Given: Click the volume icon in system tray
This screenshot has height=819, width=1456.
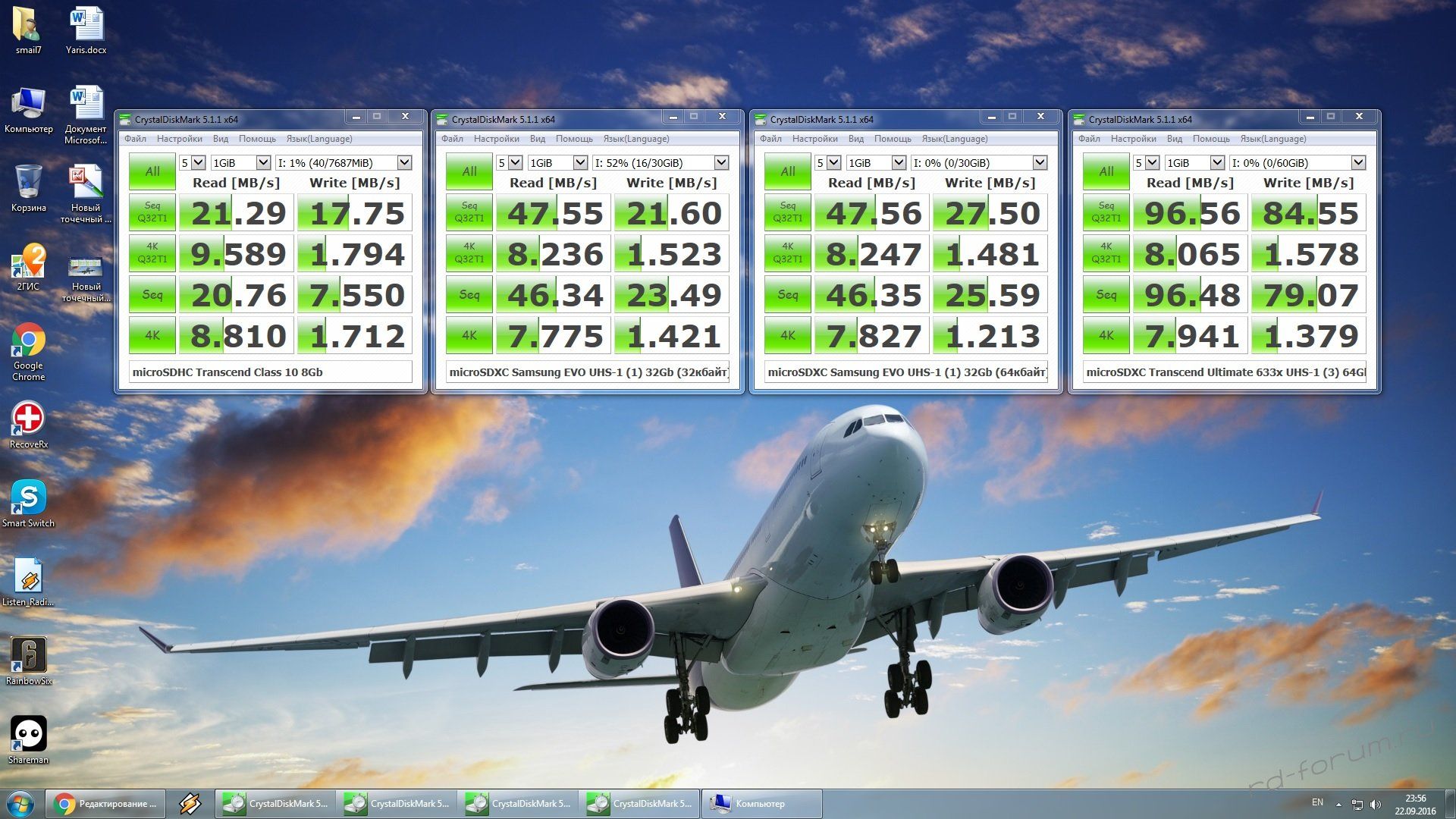Looking at the screenshot, I should (1376, 805).
